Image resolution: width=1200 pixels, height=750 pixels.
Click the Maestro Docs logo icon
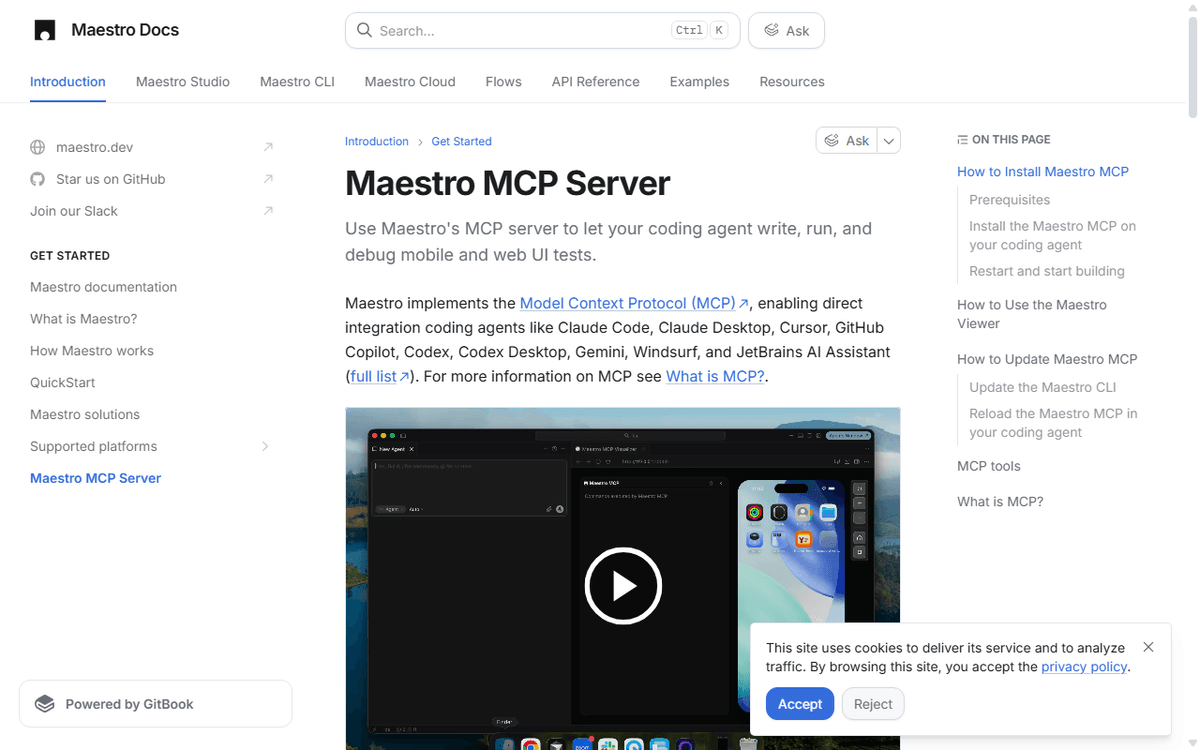click(45, 30)
